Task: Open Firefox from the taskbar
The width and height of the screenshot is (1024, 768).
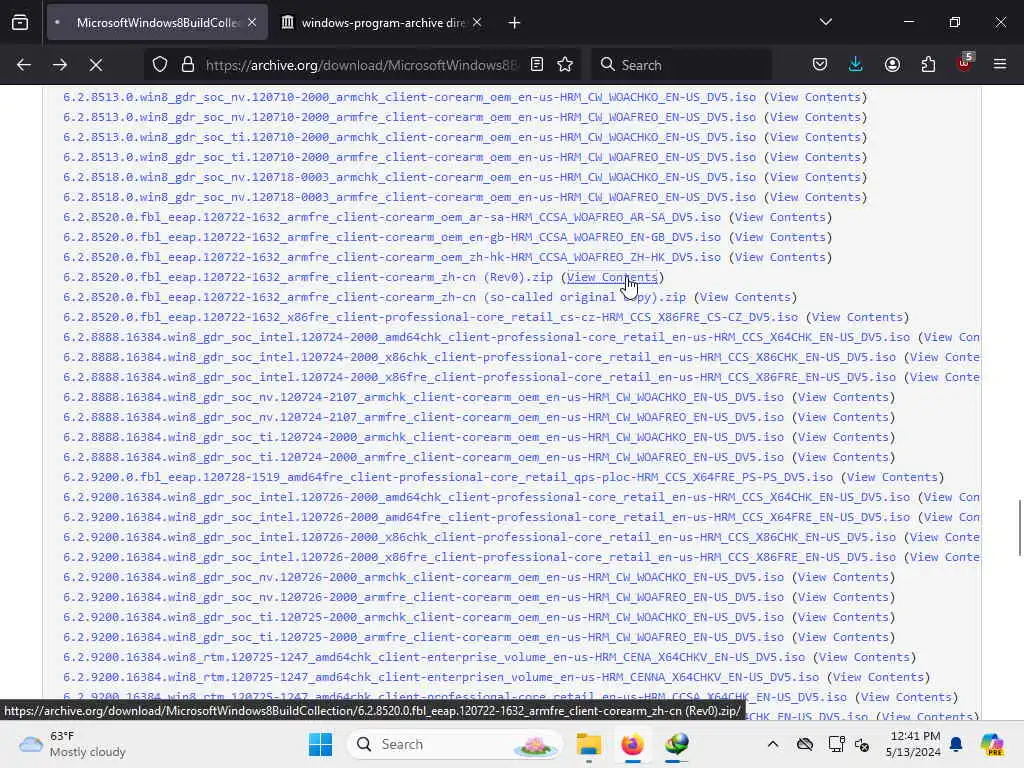Action: pyautogui.click(x=632, y=744)
